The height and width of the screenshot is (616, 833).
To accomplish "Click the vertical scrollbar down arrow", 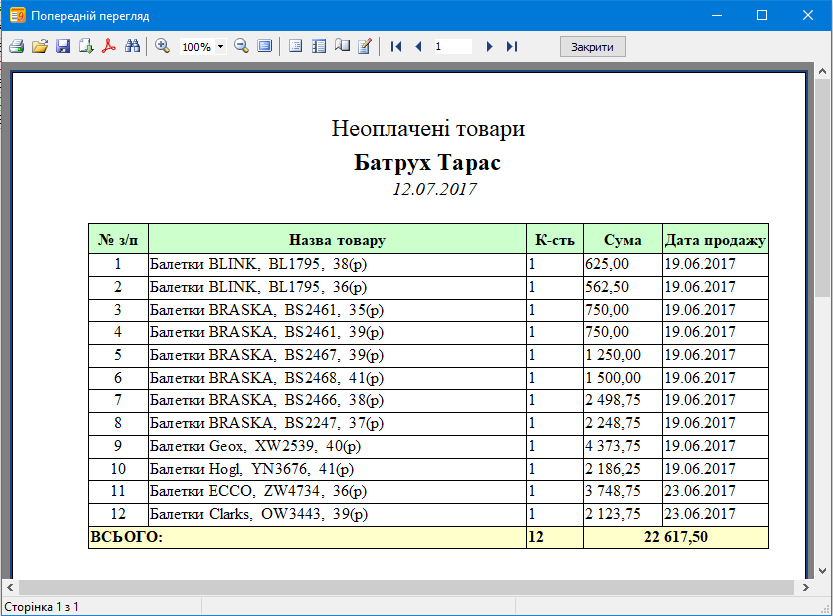I will click(x=824, y=568).
